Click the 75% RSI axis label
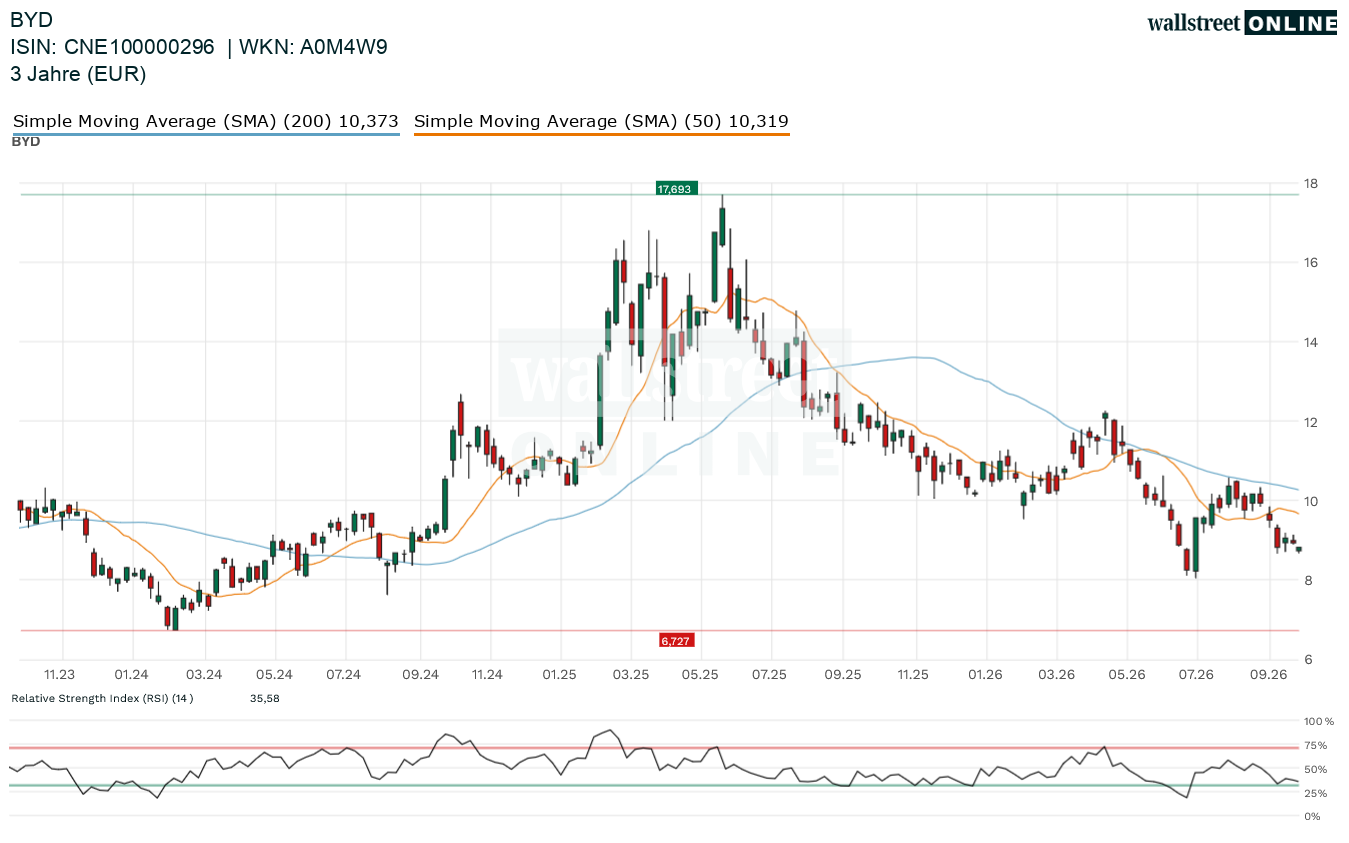Viewport: 1349px width, 843px height. tap(1316, 746)
